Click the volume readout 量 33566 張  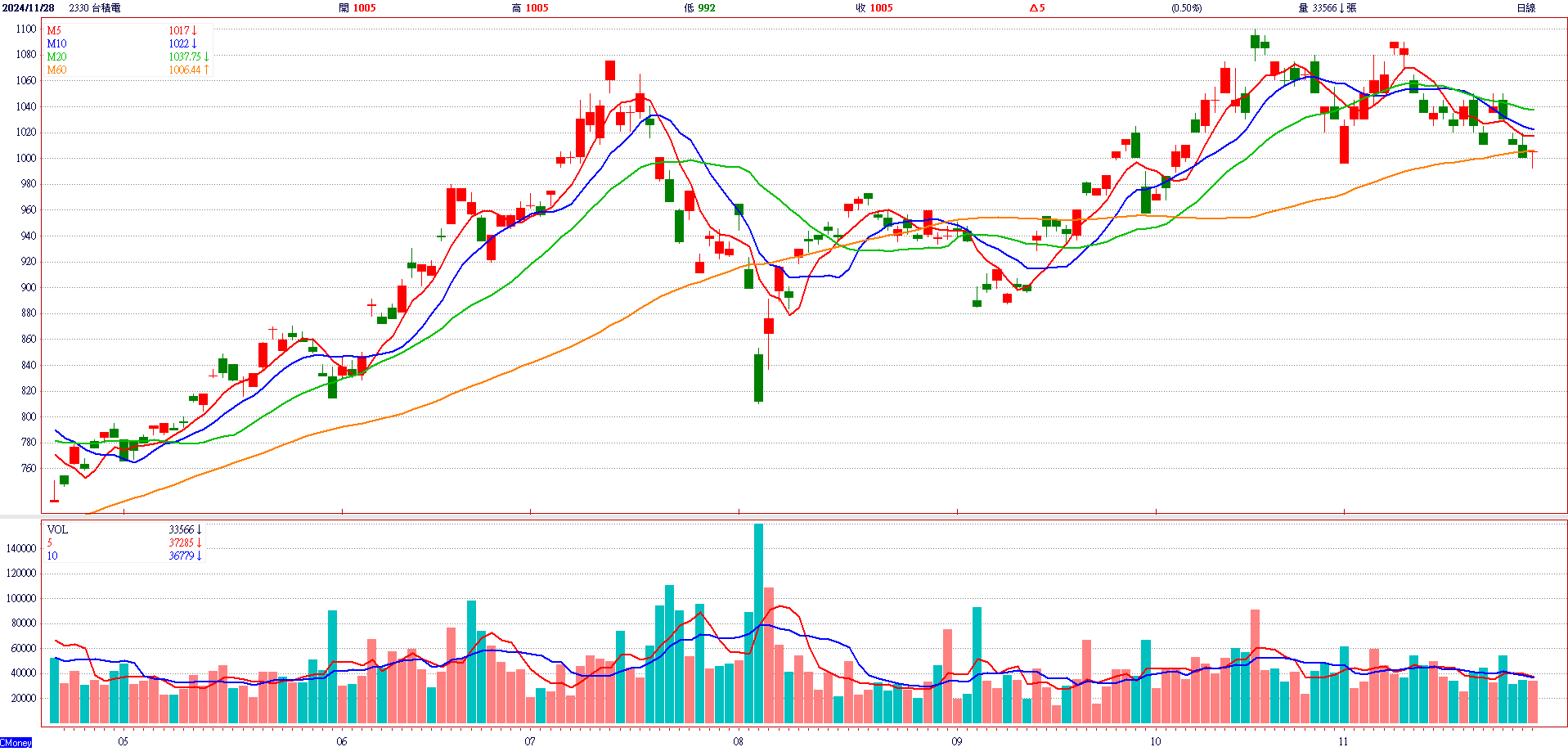(x=1328, y=8)
